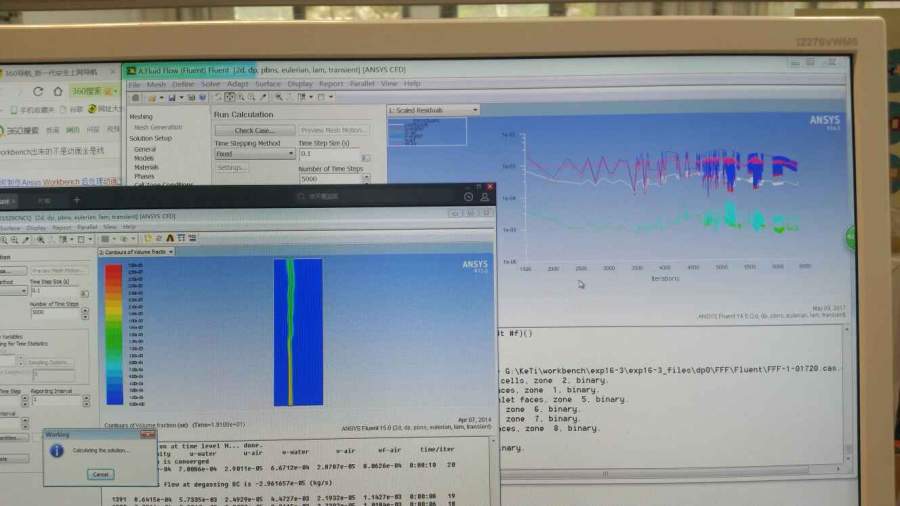The width and height of the screenshot is (900, 506).
Task: Click the floppy-disk Write file icon in rear Fluent
Action: [x=172, y=98]
